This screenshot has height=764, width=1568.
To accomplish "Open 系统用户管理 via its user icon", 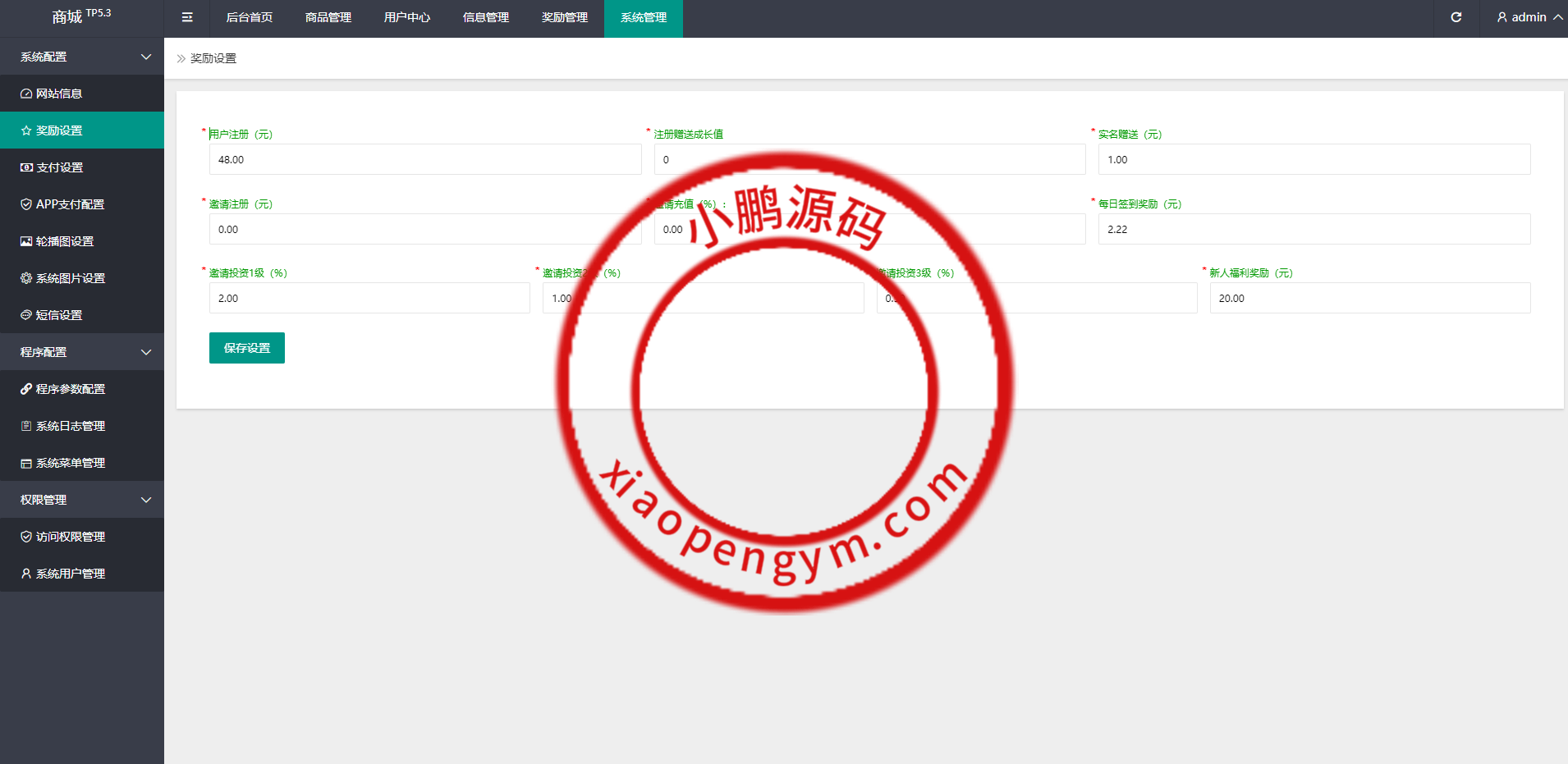I will [26, 573].
